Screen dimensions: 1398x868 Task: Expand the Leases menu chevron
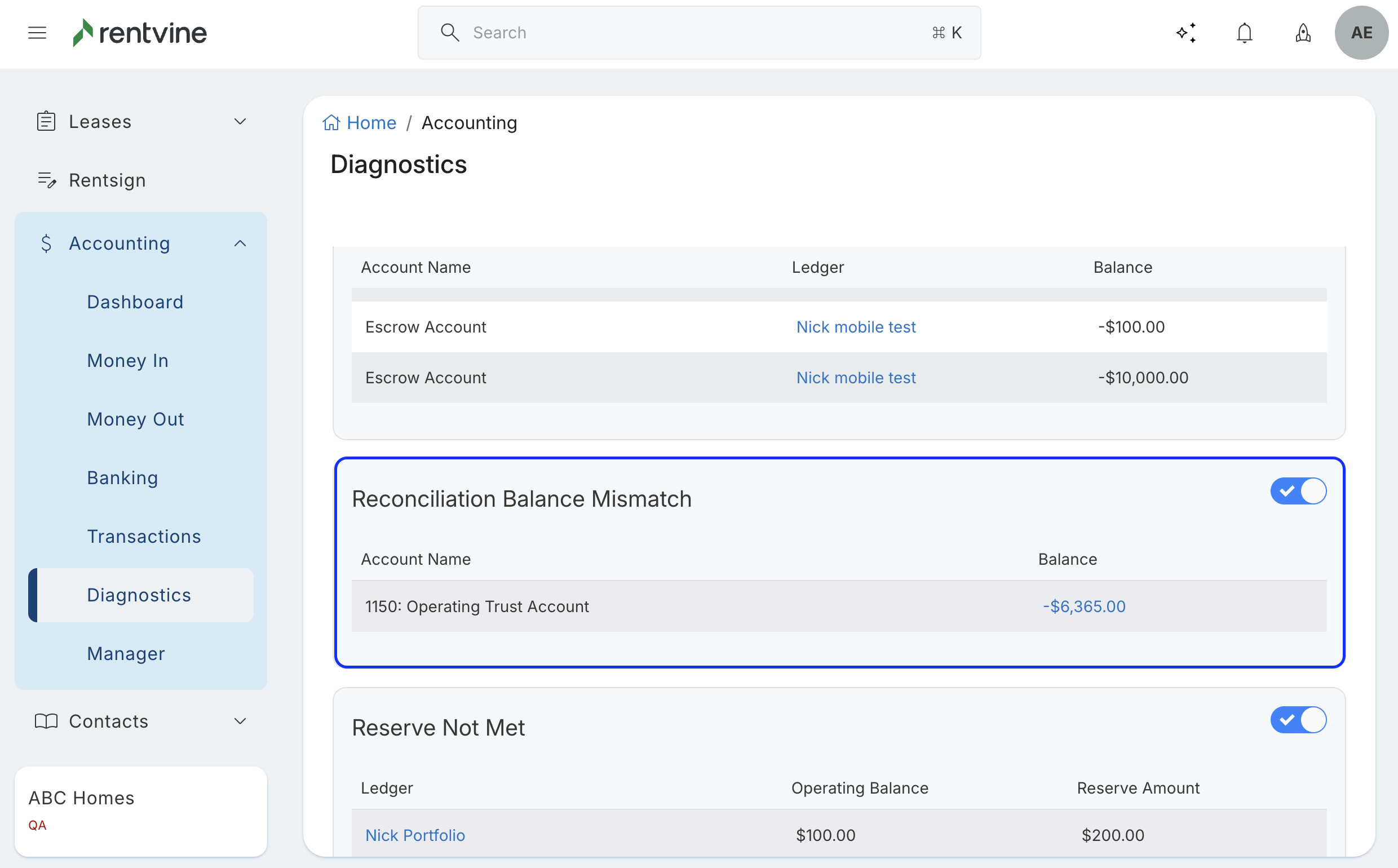pyautogui.click(x=241, y=122)
